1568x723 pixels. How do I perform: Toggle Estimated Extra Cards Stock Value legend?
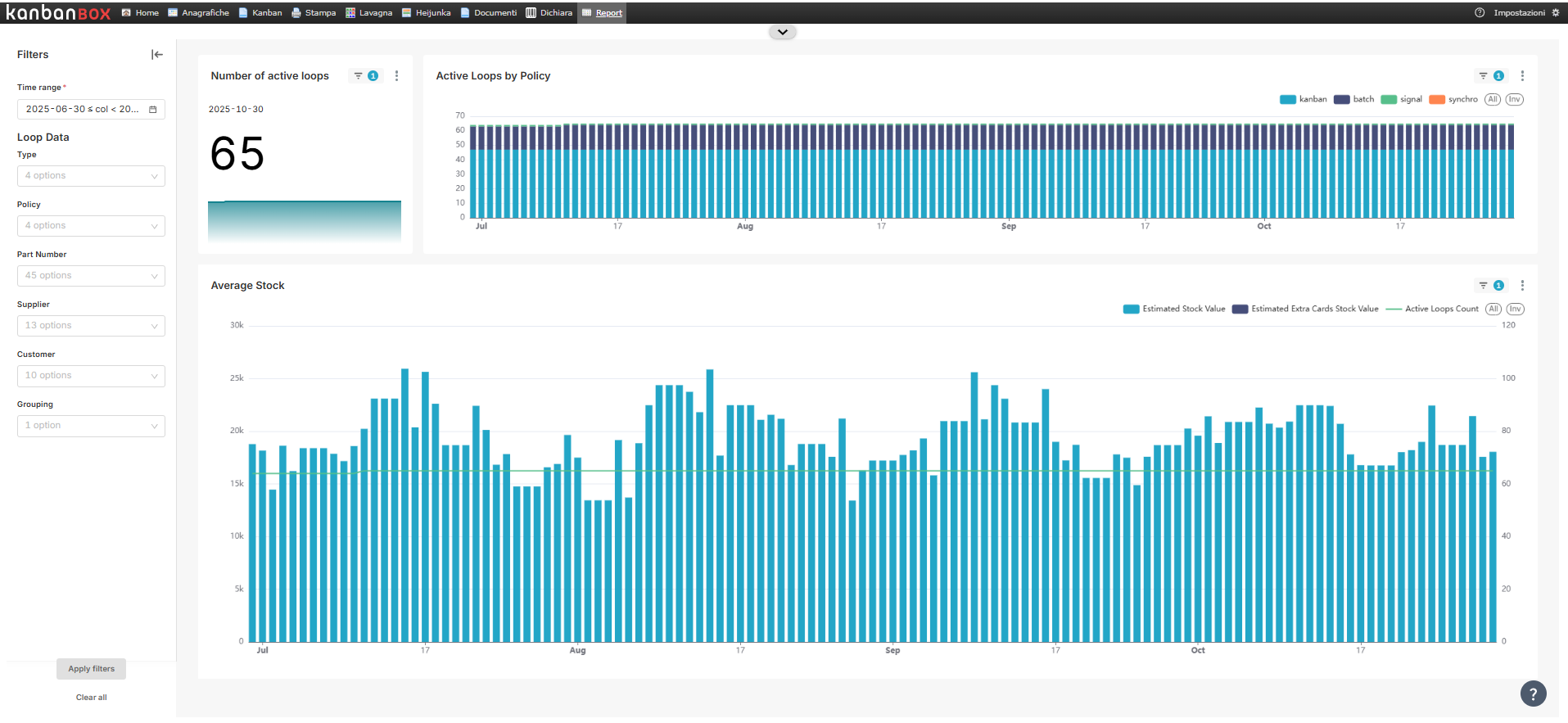click(x=1305, y=310)
